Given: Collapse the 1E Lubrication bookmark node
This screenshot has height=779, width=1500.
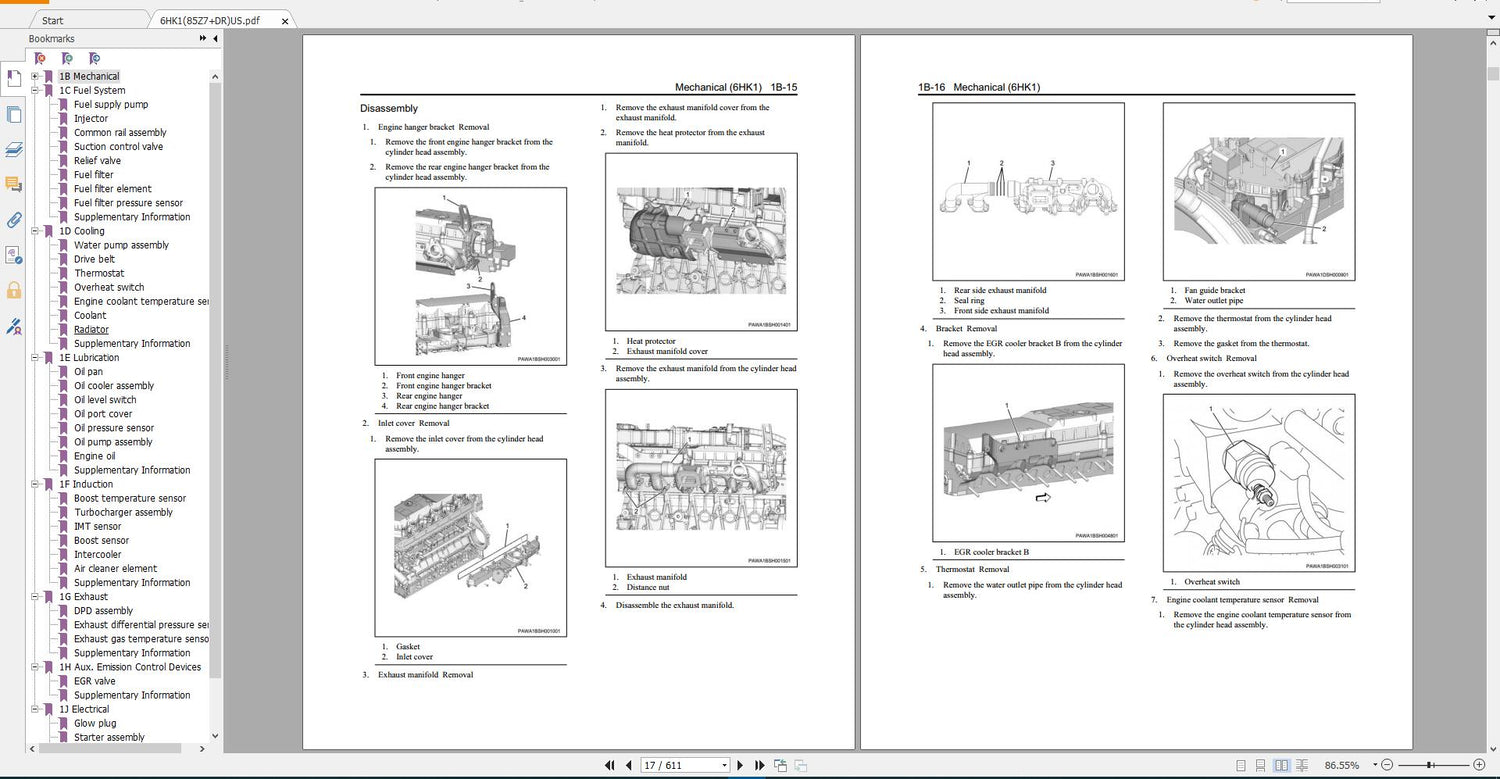Looking at the screenshot, I should coord(35,357).
